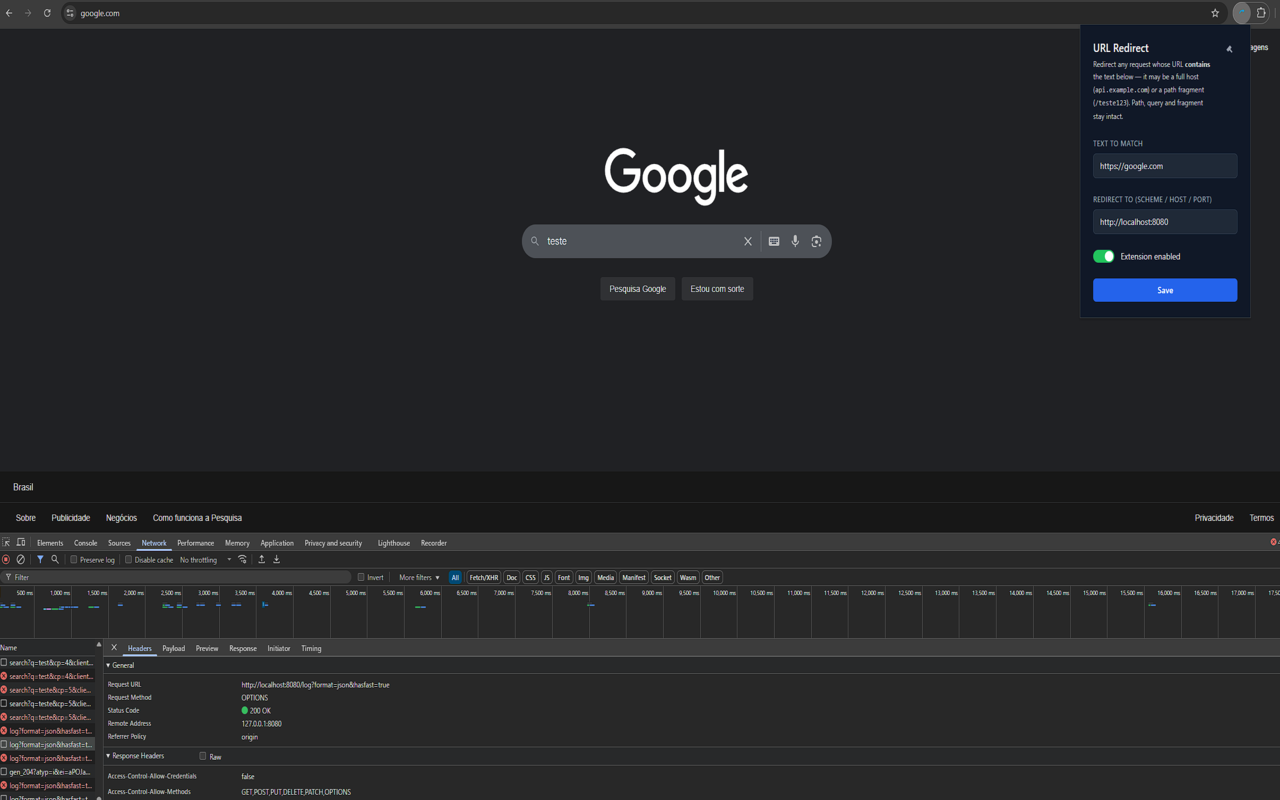Export the HAR file
Screen dimensions: 1280x800
(277, 560)
